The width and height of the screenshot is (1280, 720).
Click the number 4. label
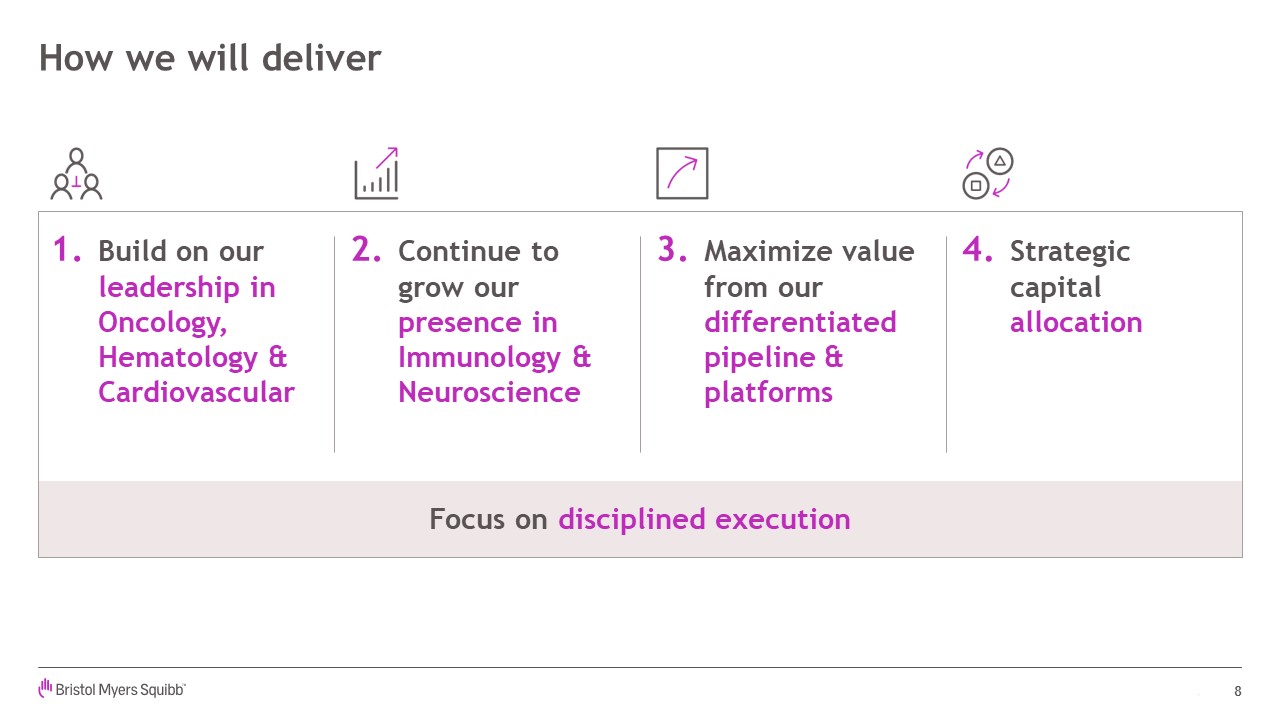[x=978, y=250]
